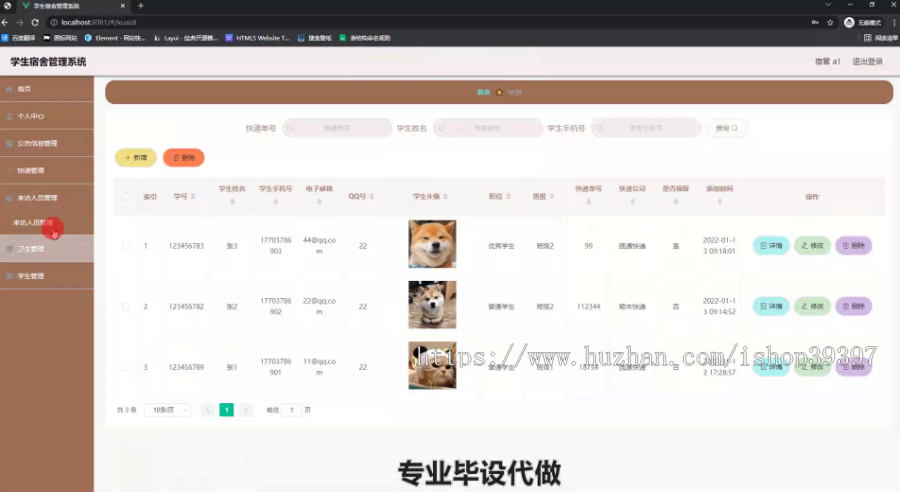The width and height of the screenshot is (900, 492).
Task: Reload the page with refresh icon
Action: point(35,22)
